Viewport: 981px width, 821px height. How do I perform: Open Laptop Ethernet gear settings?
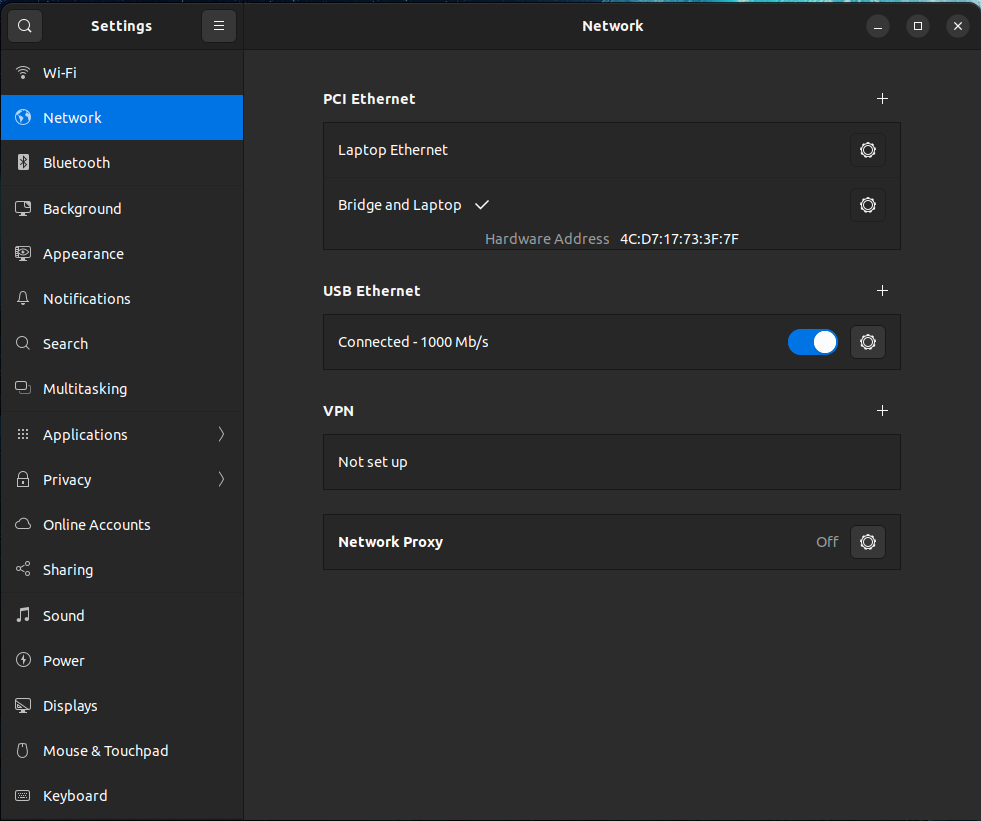tap(867, 150)
